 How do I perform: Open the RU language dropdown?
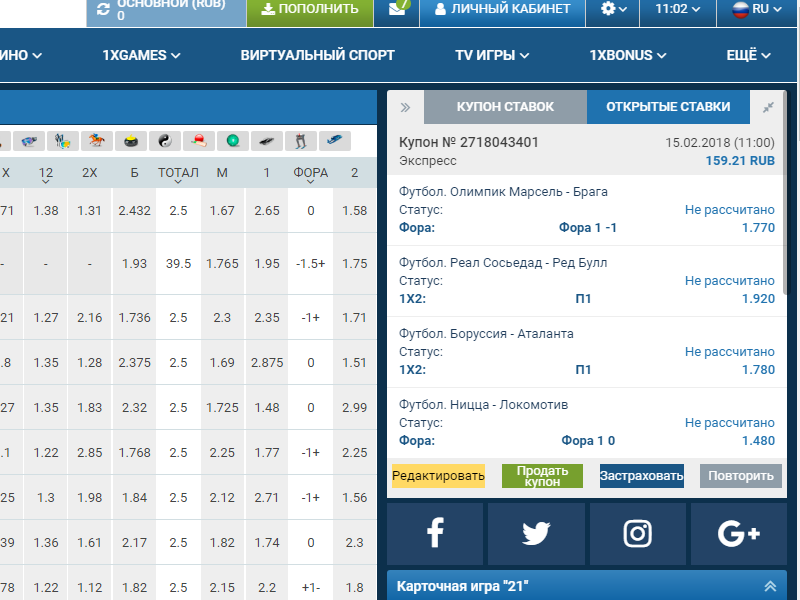(757, 9)
